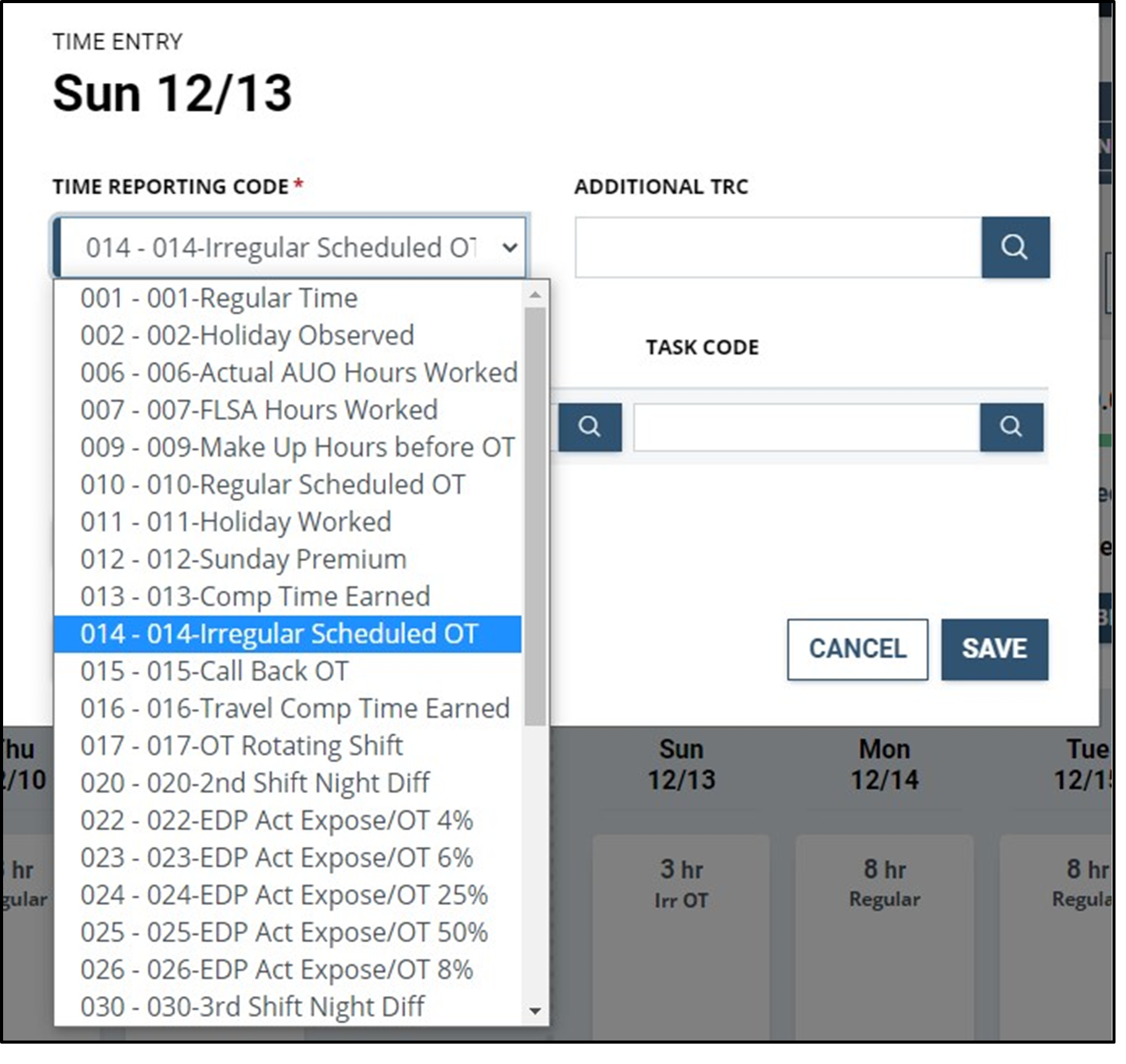Select 030 - 3rd Shift Night Diff
This screenshot has width=1126, height=1064.
[x=253, y=1007]
